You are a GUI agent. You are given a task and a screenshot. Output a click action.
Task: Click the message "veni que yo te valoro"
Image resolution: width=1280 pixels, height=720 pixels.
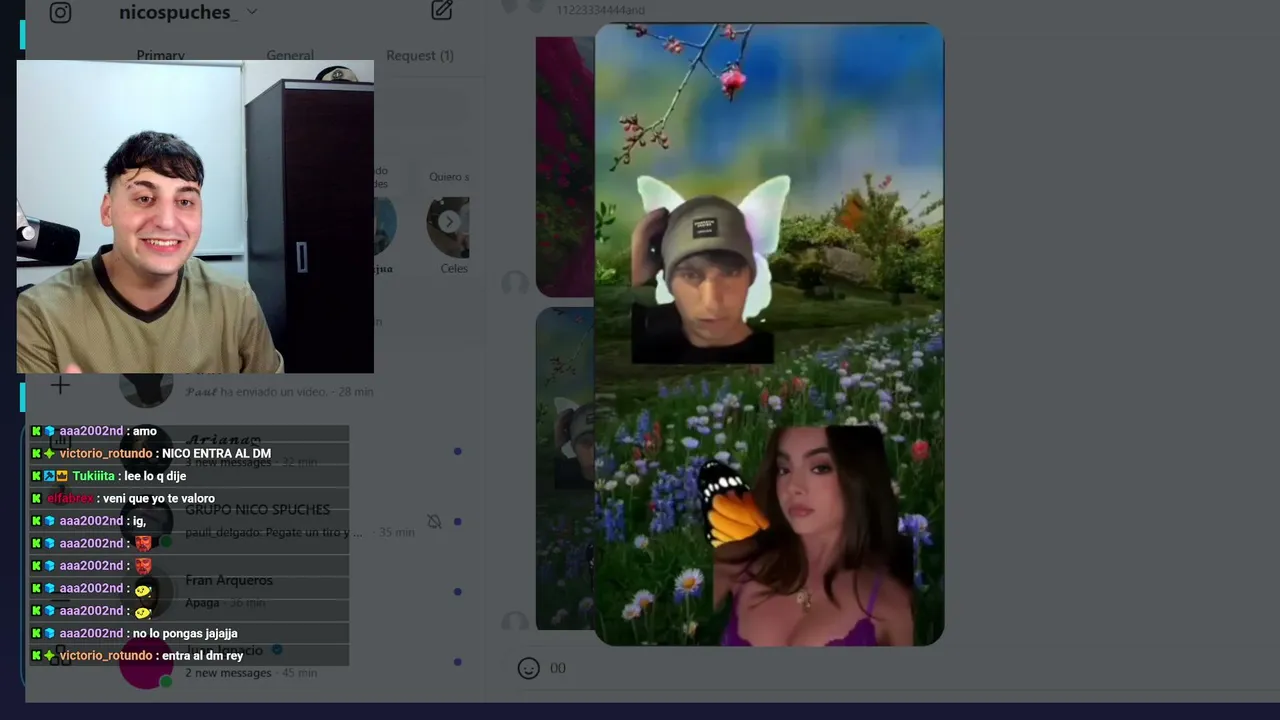[159, 498]
